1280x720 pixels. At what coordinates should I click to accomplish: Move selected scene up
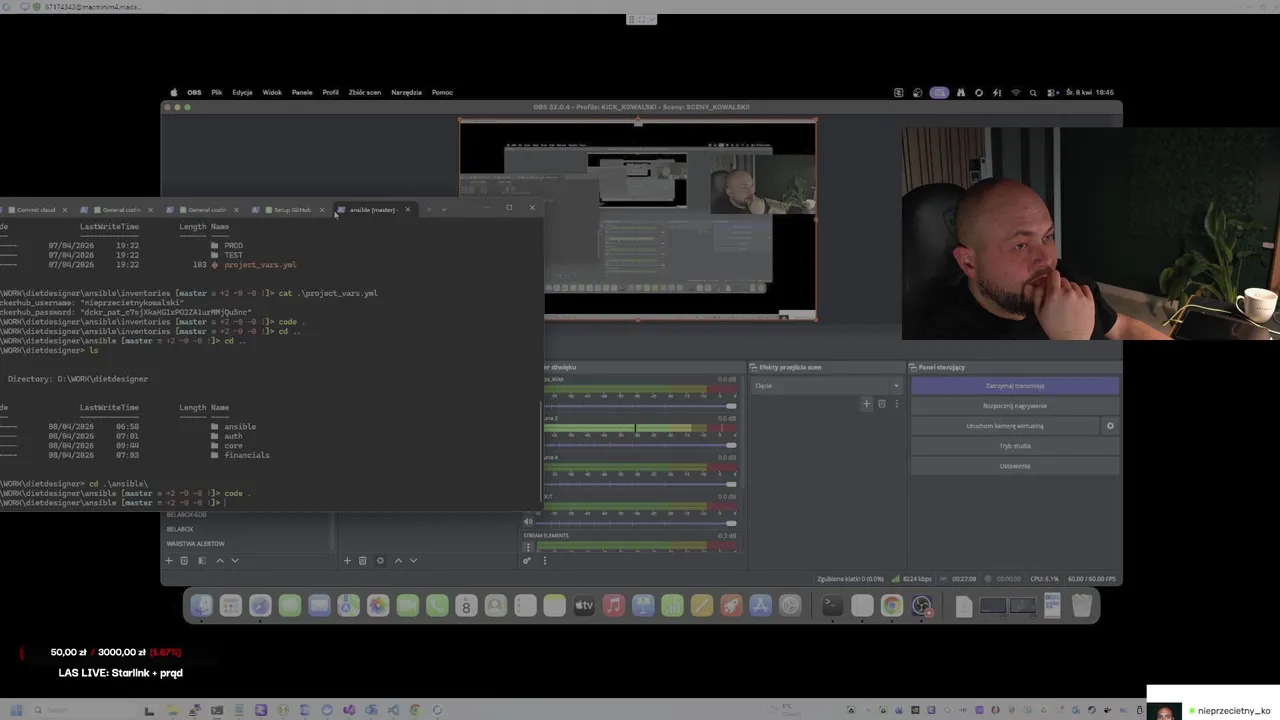click(x=220, y=561)
